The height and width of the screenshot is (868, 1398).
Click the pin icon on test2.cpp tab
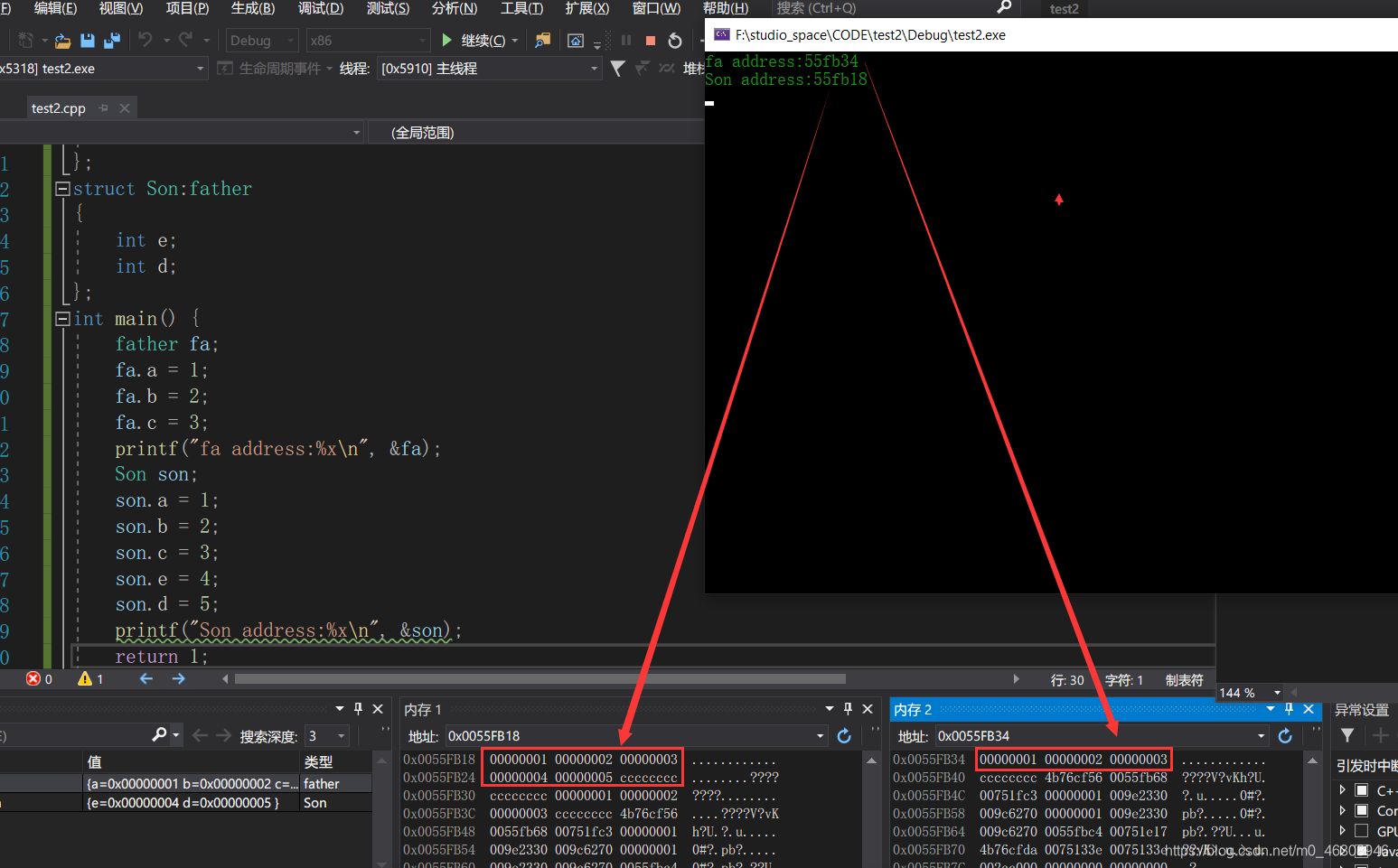(104, 108)
